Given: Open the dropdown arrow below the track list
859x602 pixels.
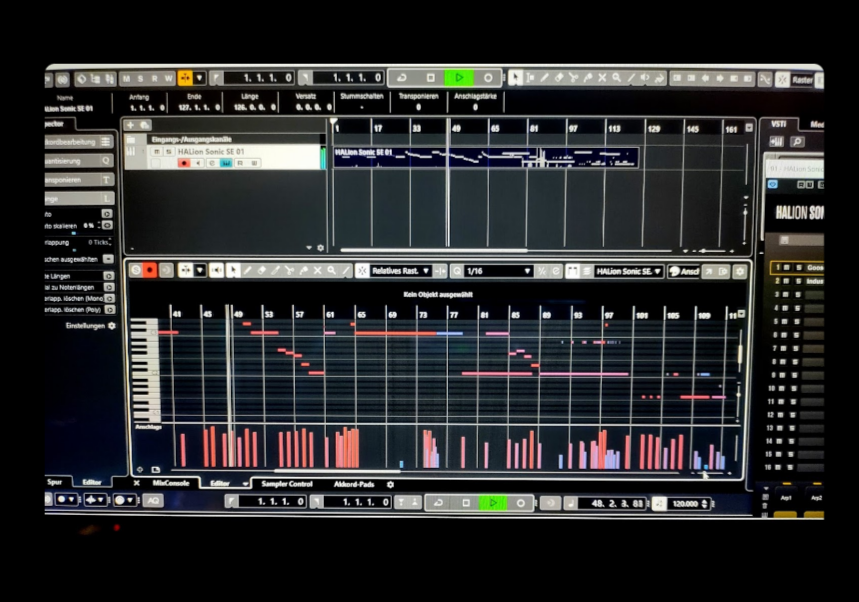Looking at the screenshot, I should click(309, 248).
